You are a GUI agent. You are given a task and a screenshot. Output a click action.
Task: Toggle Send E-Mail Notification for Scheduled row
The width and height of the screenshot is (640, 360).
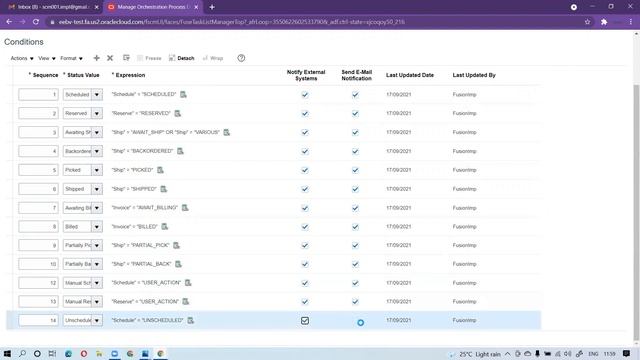pyautogui.click(x=356, y=95)
